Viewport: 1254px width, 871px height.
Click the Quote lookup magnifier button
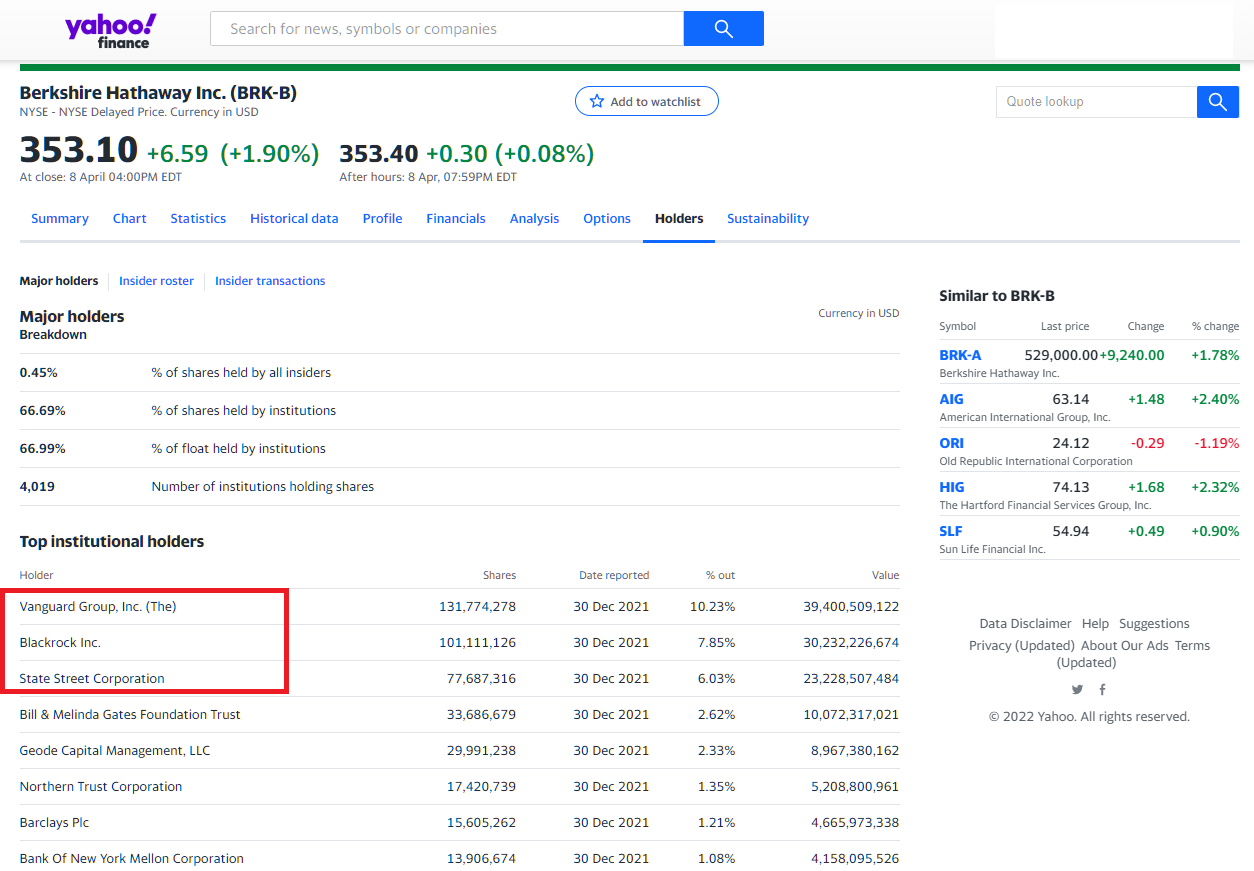pyautogui.click(x=1217, y=102)
